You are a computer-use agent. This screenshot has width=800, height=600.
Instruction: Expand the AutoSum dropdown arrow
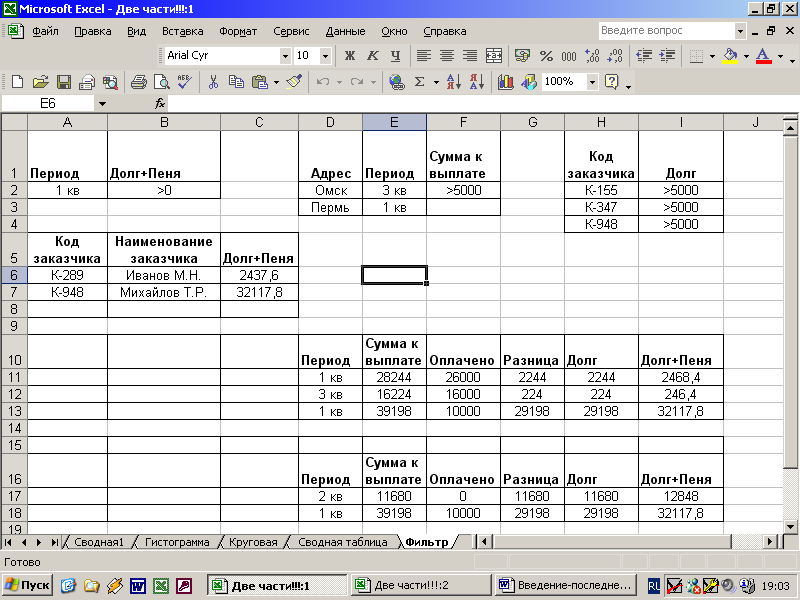click(x=436, y=82)
